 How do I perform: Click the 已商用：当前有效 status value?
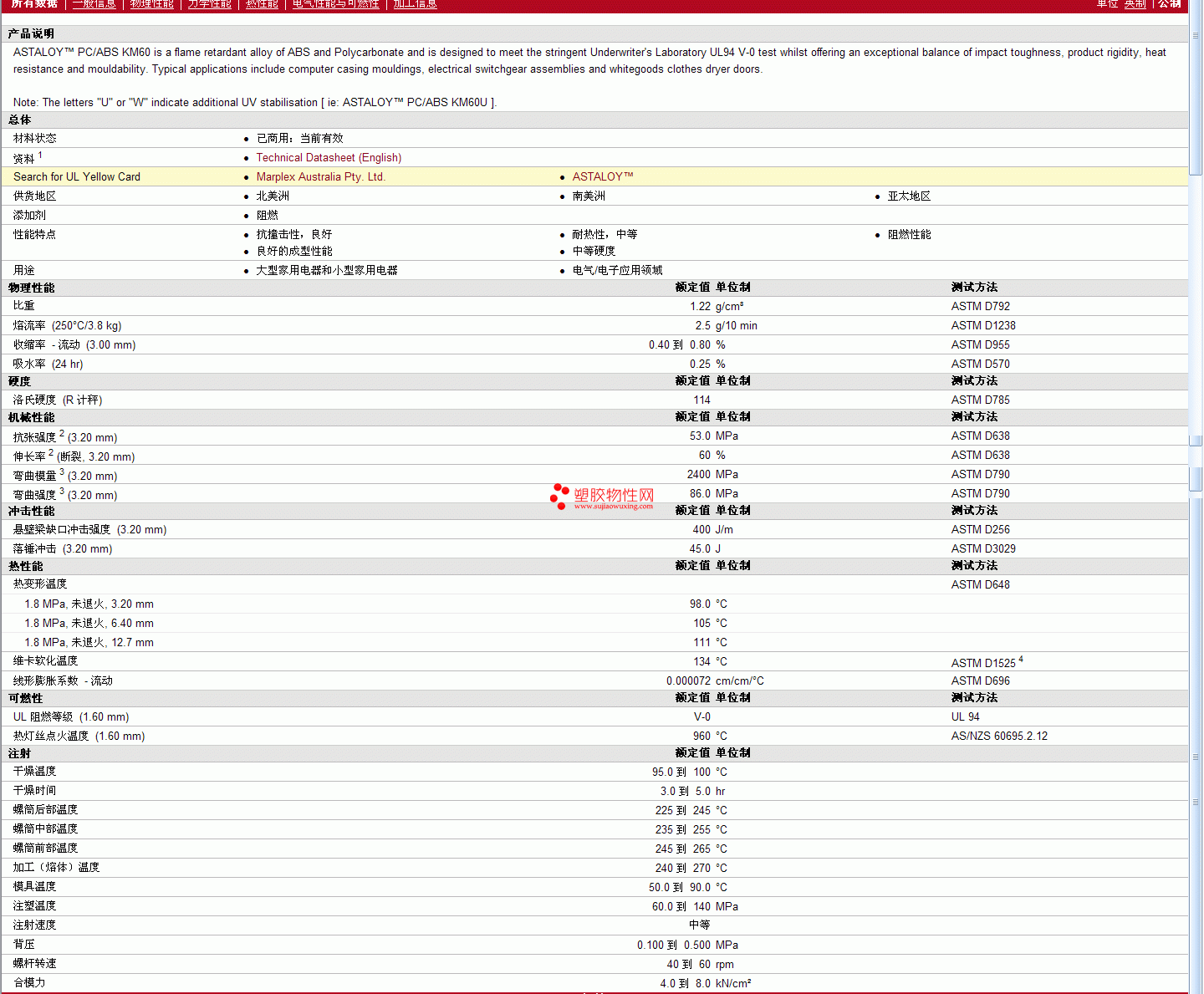point(299,138)
